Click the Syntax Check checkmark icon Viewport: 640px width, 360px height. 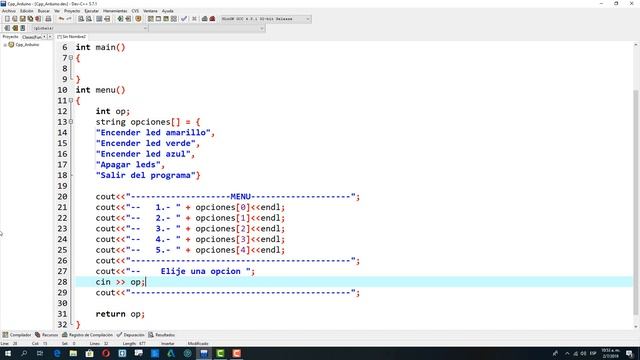[184, 19]
